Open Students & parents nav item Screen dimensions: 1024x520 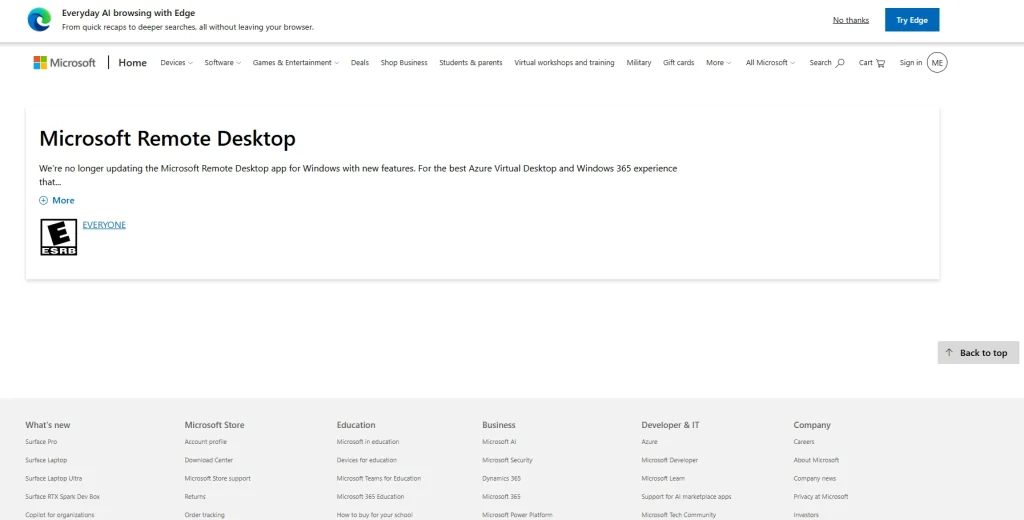[471, 63]
